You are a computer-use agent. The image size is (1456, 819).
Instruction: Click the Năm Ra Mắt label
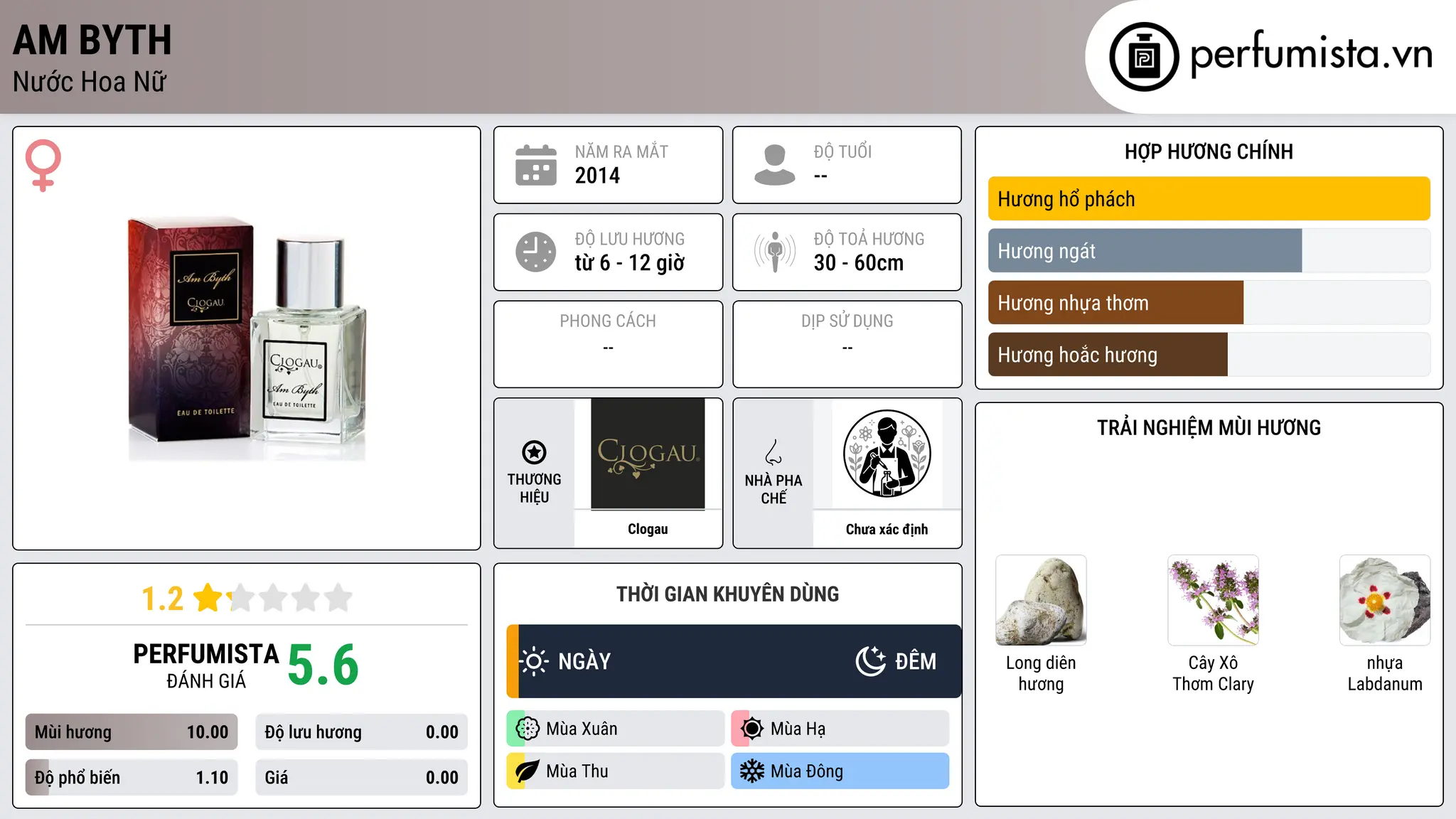pos(621,151)
